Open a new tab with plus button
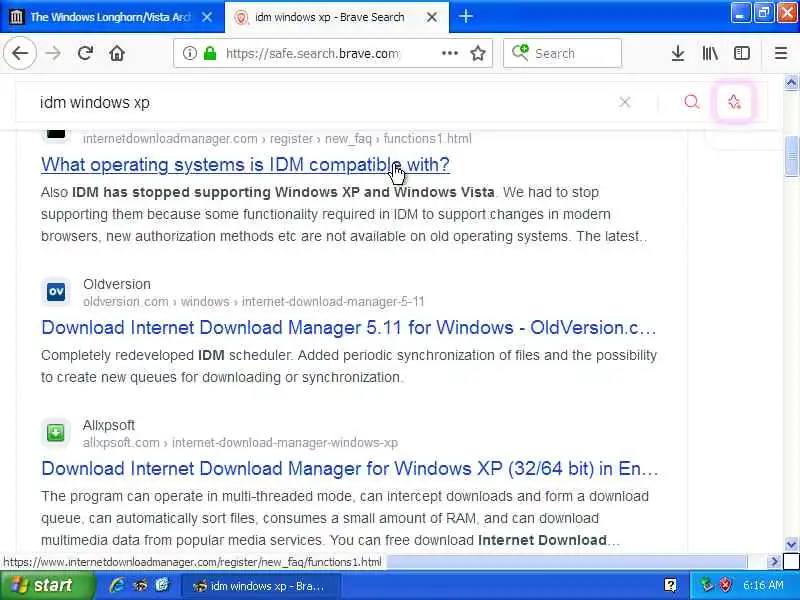 (x=465, y=17)
